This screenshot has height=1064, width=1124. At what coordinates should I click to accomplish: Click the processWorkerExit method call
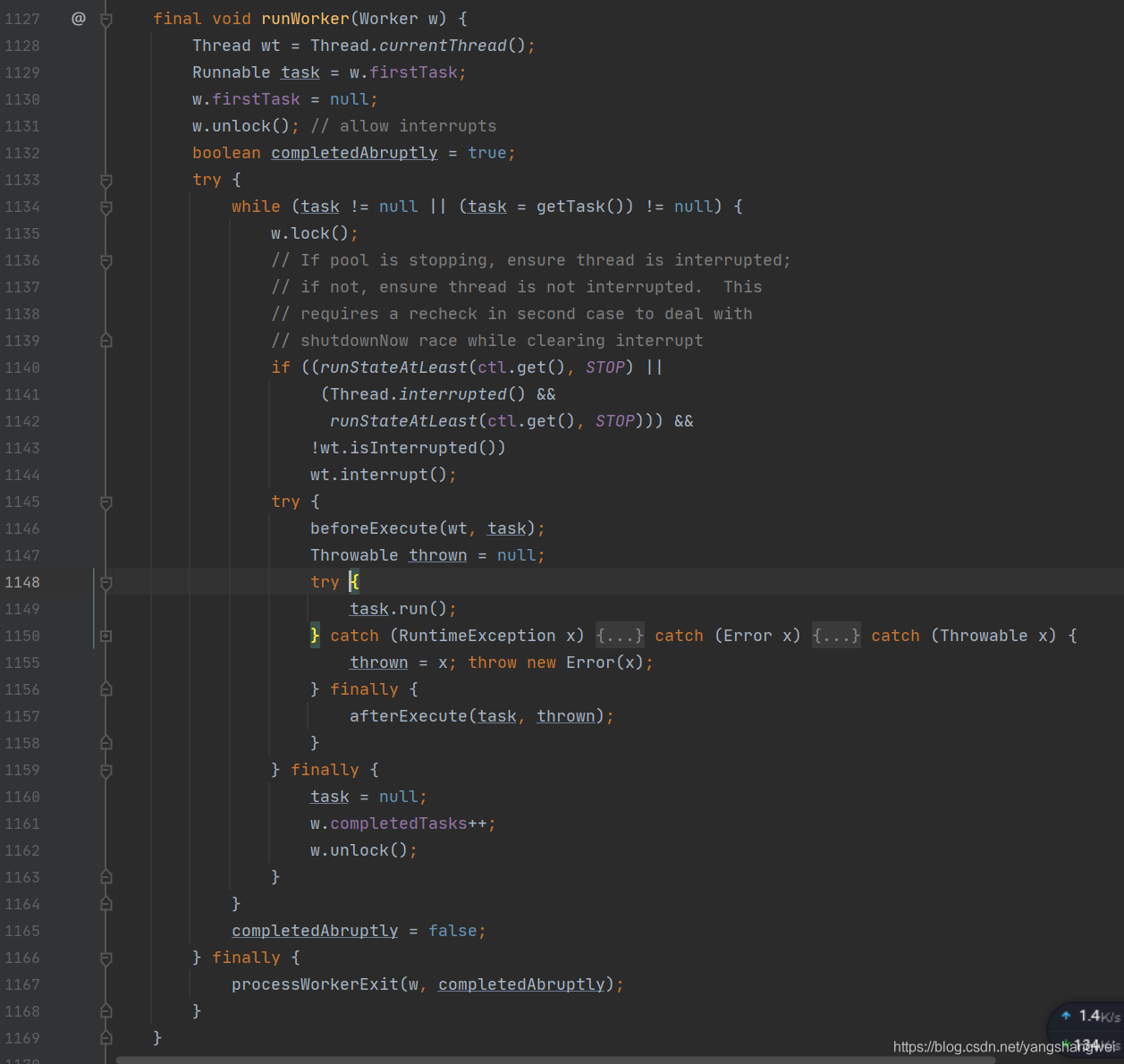point(315,984)
